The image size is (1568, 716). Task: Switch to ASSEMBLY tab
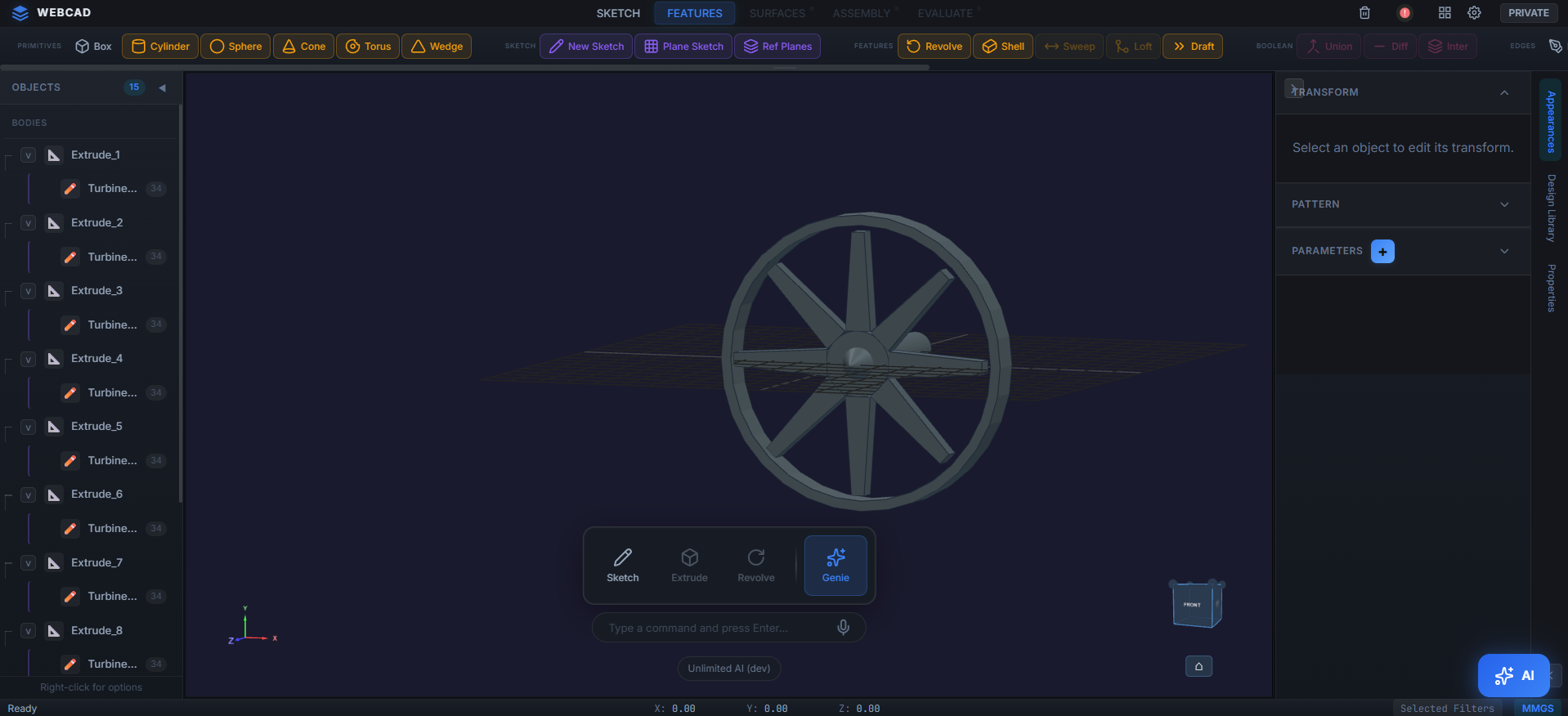(862, 13)
